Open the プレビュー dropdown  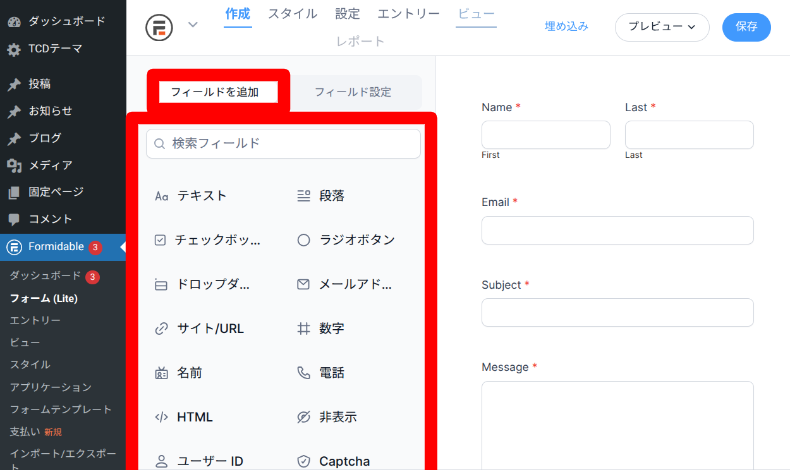click(662, 27)
